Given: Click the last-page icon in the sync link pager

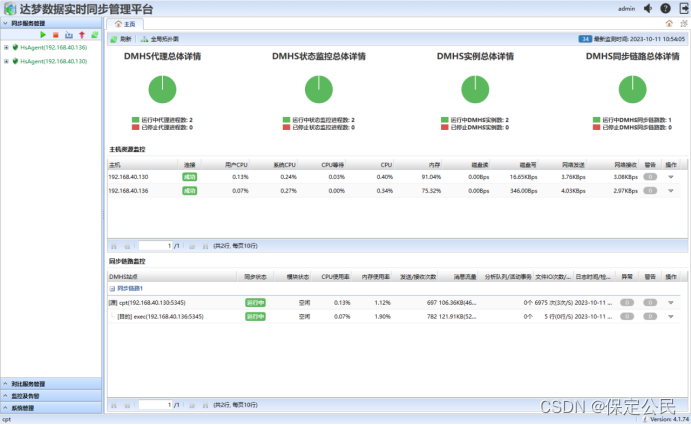Looking at the screenshot, I should tap(205, 405).
